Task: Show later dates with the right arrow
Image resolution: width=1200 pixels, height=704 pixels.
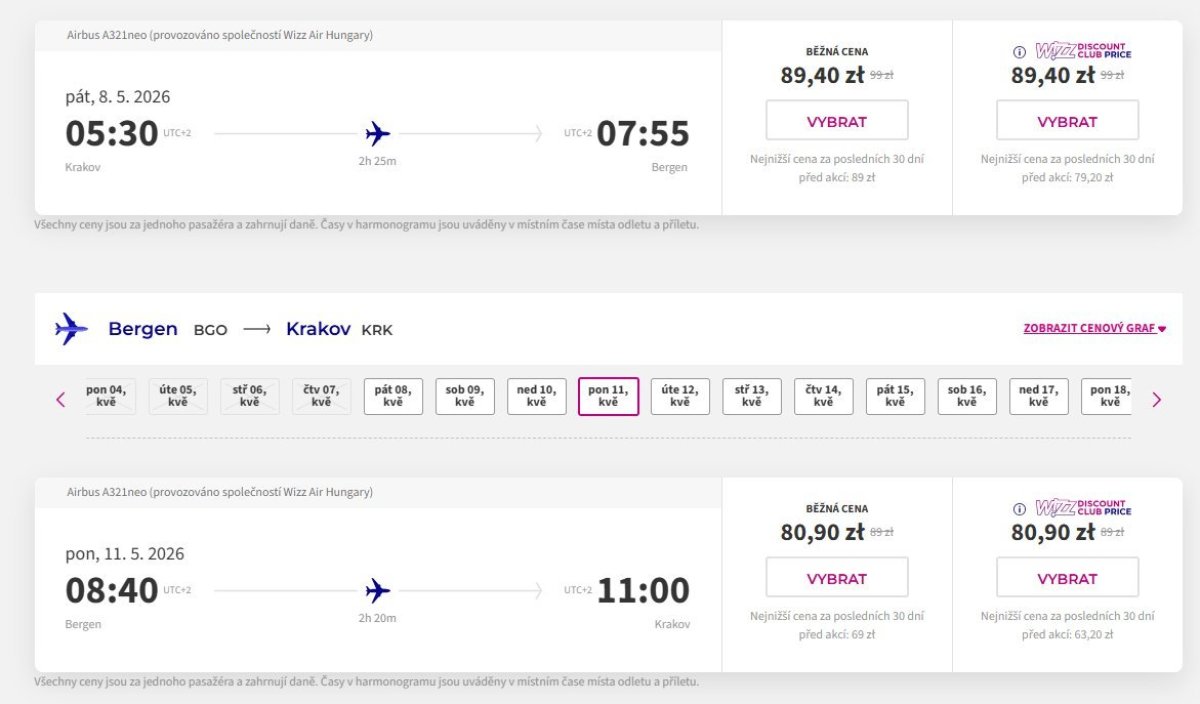Action: pyautogui.click(x=1157, y=399)
